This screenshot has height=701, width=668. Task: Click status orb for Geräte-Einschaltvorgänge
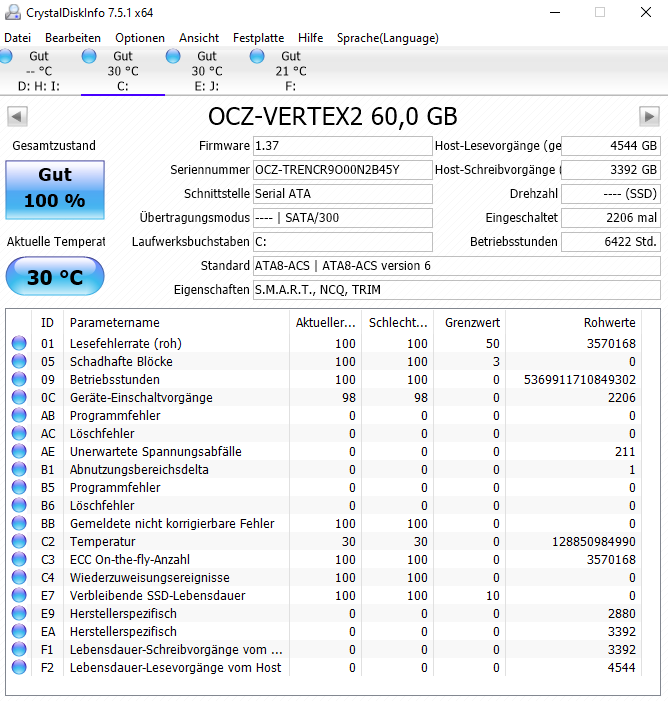[x=19, y=397]
